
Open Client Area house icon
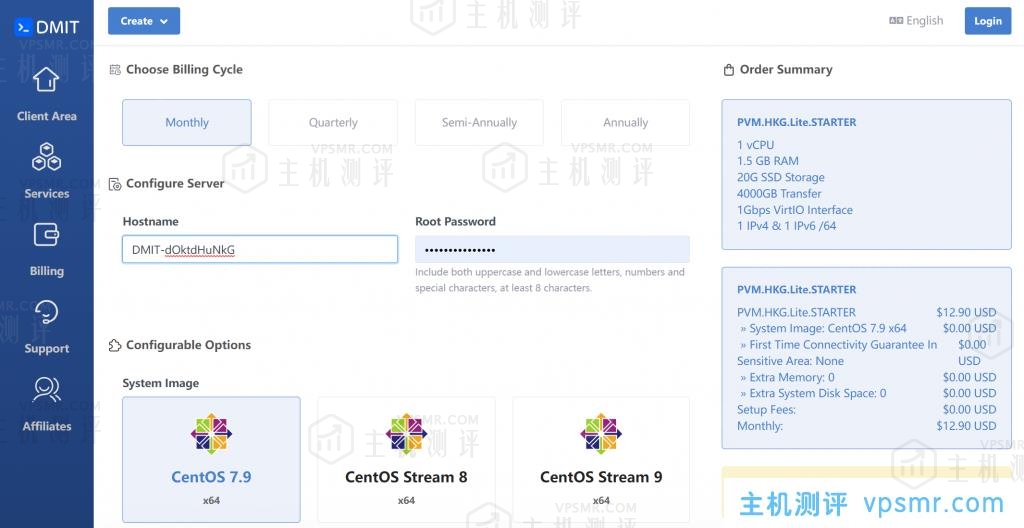coord(46,79)
